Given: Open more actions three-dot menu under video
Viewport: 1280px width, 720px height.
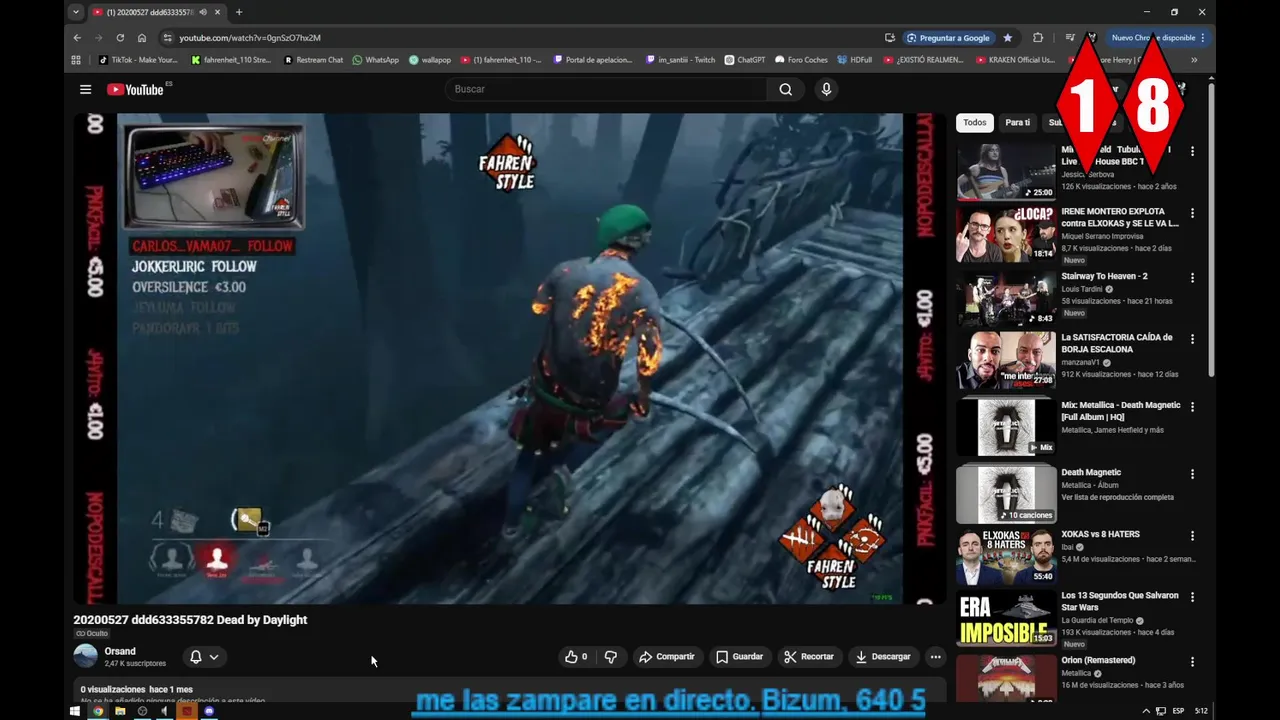Looking at the screenshot, I should 935,657.
